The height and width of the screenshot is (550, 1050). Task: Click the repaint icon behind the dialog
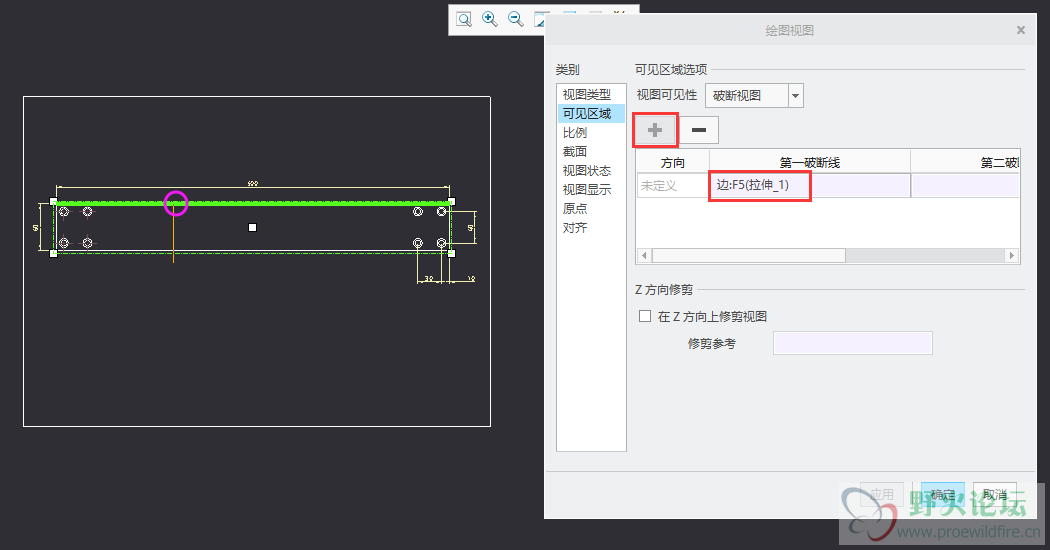539,19
